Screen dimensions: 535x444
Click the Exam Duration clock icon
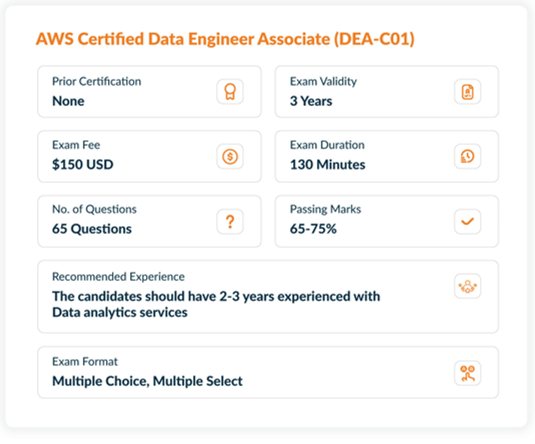(467, 157)
